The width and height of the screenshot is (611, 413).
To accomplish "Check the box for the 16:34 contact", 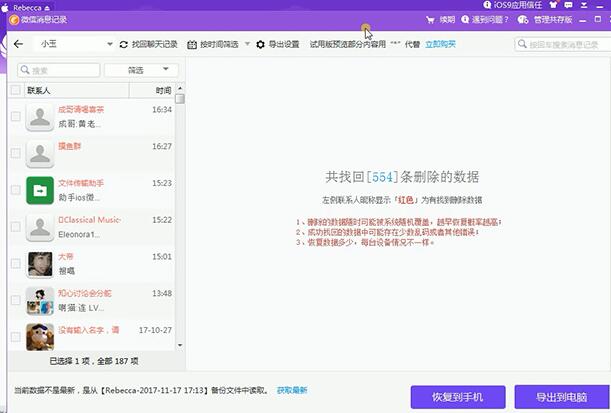I will click(15, 117).
